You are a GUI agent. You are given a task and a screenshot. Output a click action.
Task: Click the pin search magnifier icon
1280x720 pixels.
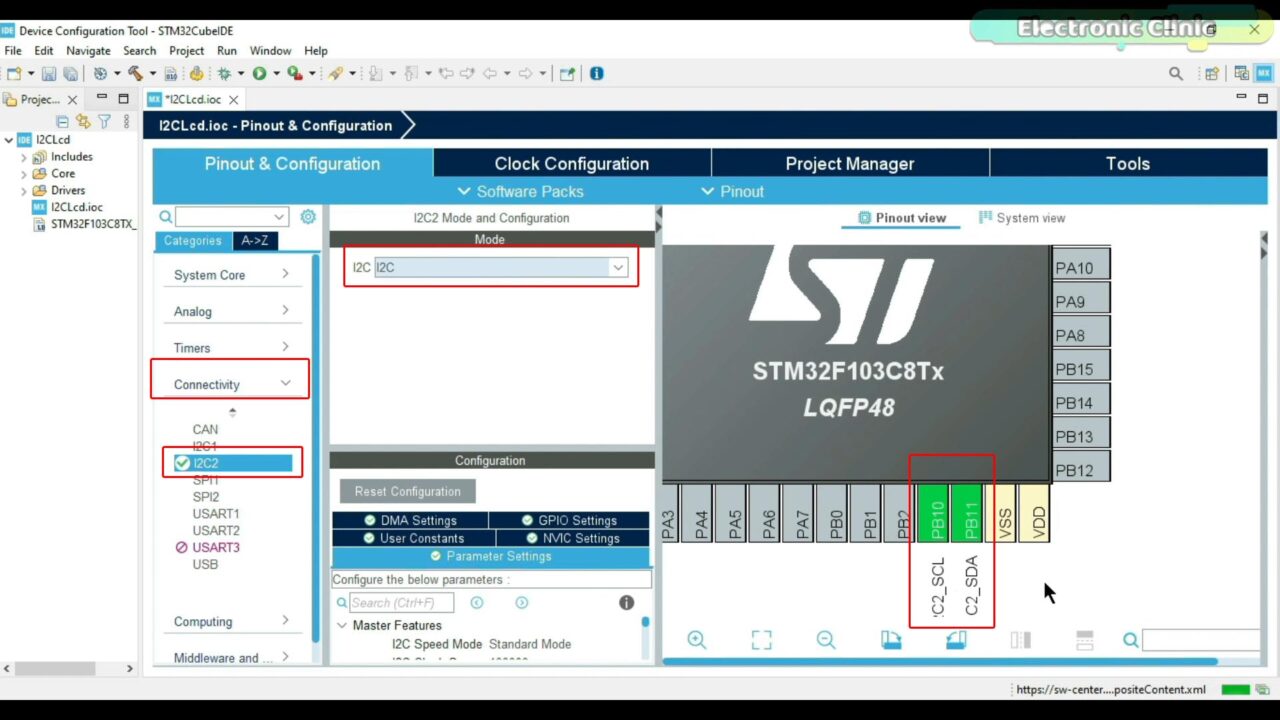[x=1130, y=640]
